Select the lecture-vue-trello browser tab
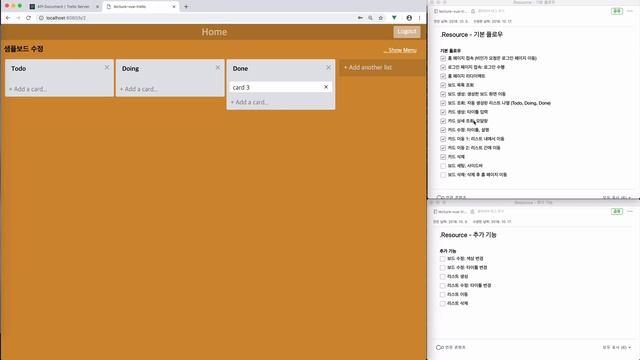 click(141, 7)
